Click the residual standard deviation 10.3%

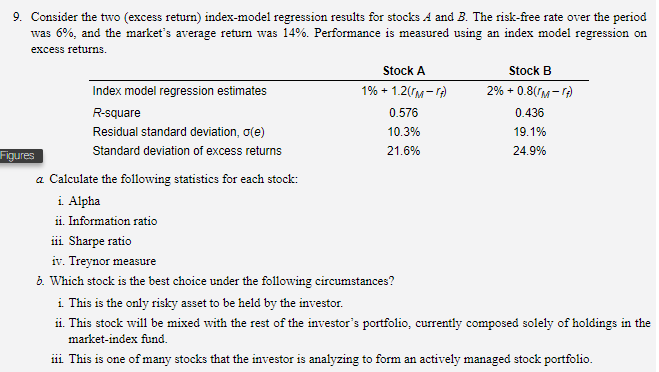[x=403, y=132]
